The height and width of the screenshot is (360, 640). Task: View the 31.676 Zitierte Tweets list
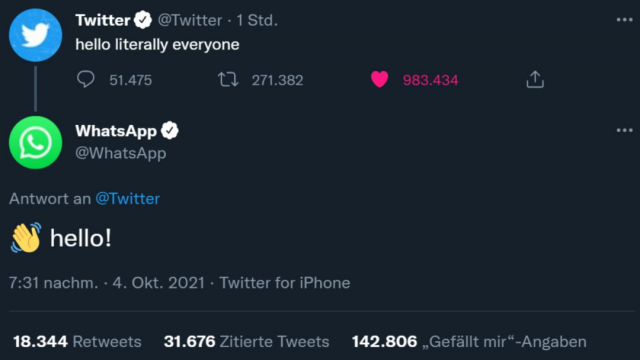(x=247, y=342)
